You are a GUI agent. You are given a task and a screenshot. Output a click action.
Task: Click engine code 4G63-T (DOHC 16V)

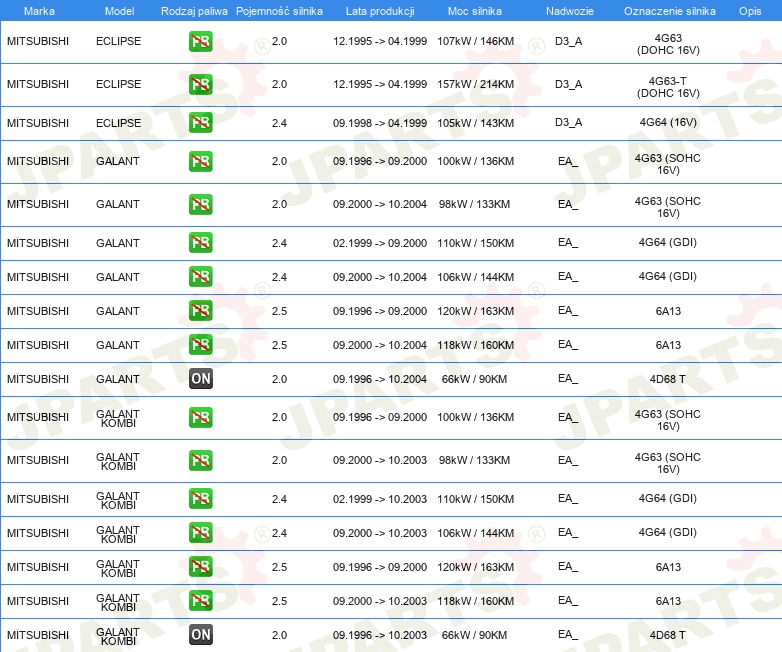coord(668,87)
